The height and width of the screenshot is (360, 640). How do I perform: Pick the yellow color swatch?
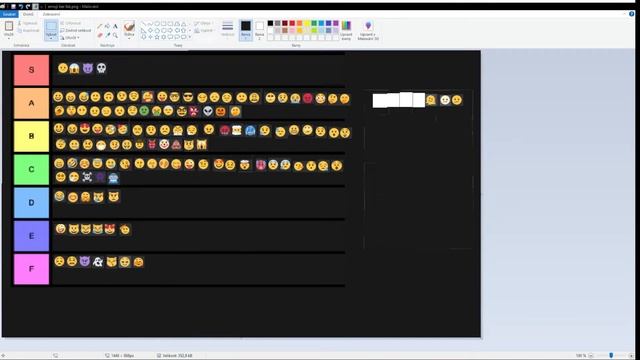click(307, 23)
